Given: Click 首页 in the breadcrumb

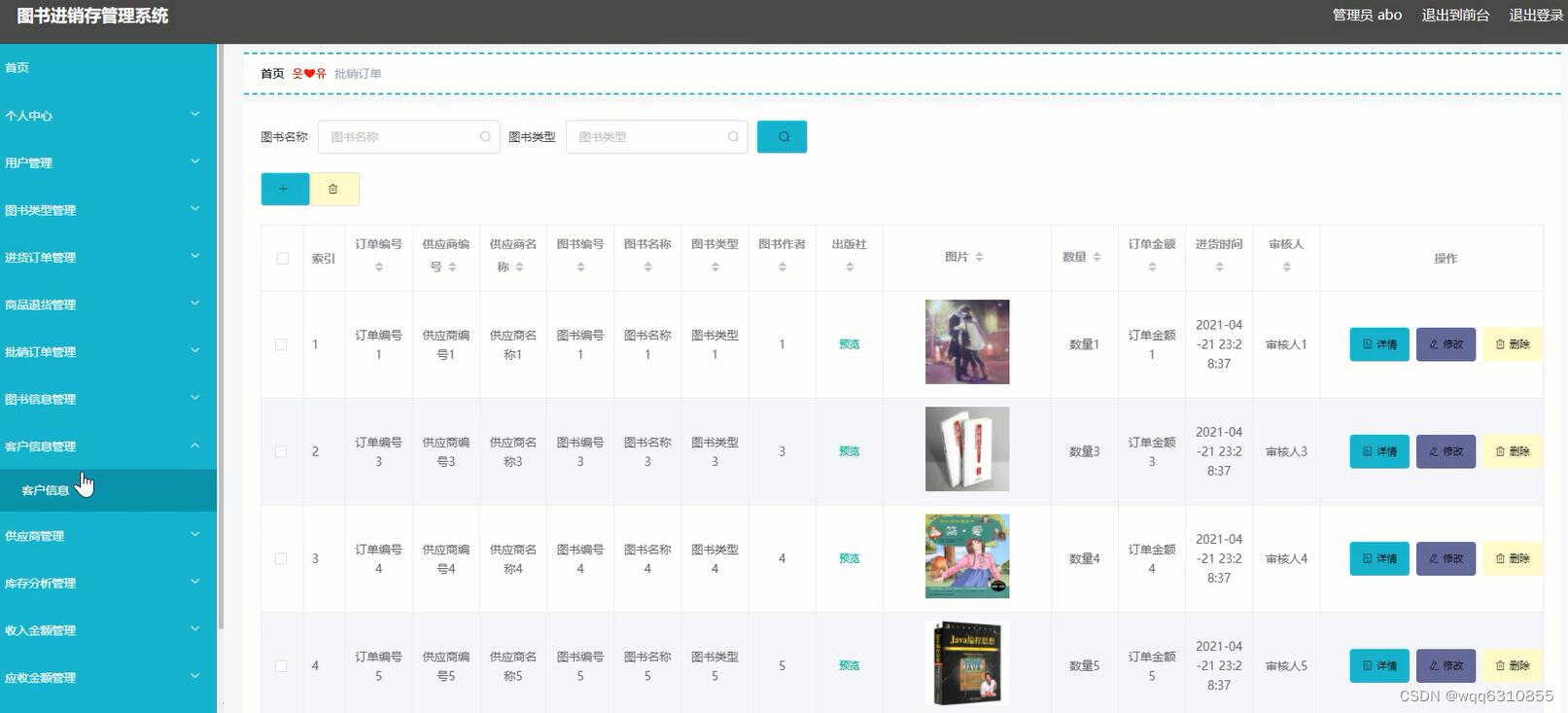Looking at the screenshot, I should click(272, 73).
